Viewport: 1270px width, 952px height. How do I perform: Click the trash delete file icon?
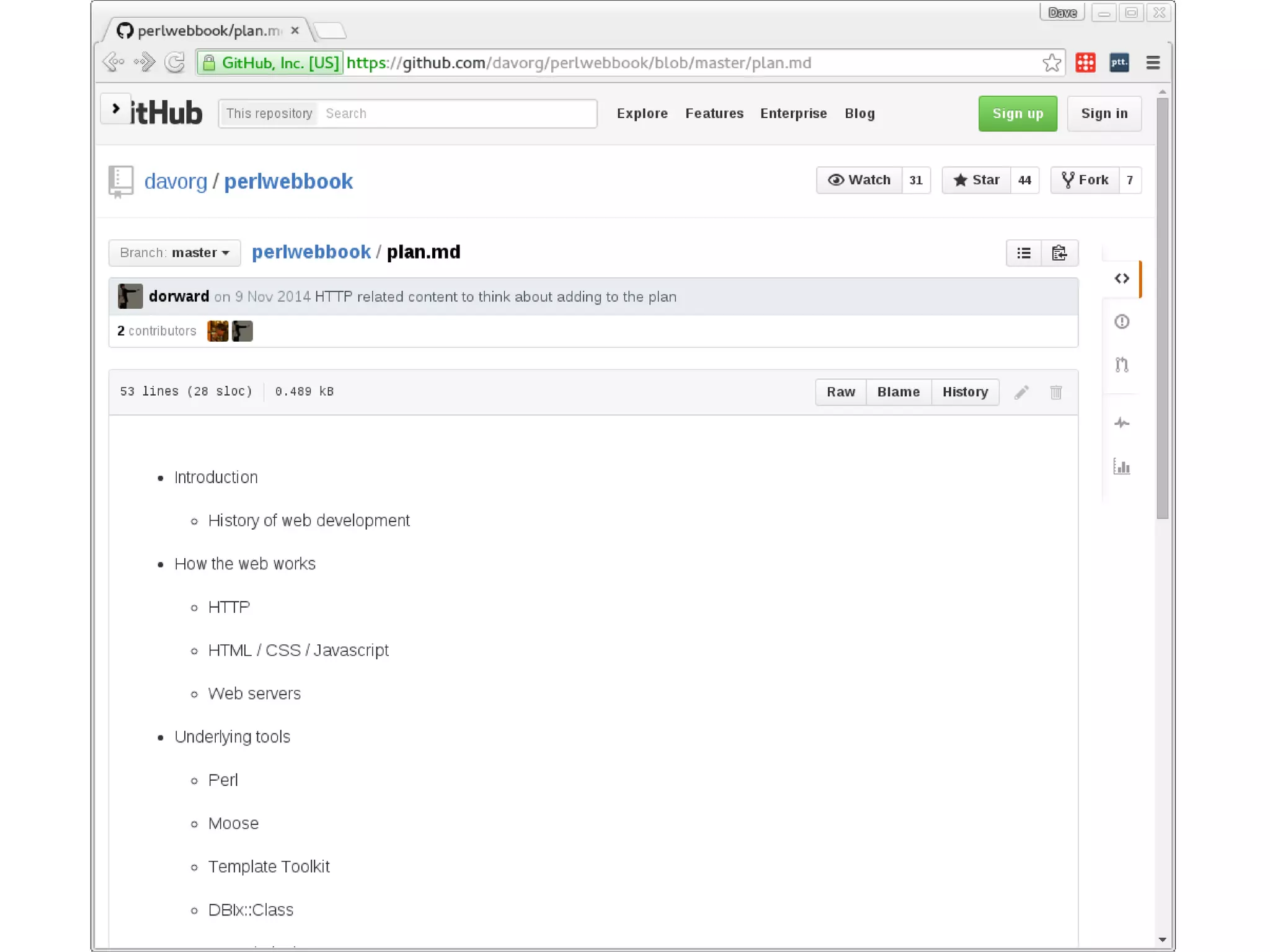tap(1055, 392)
